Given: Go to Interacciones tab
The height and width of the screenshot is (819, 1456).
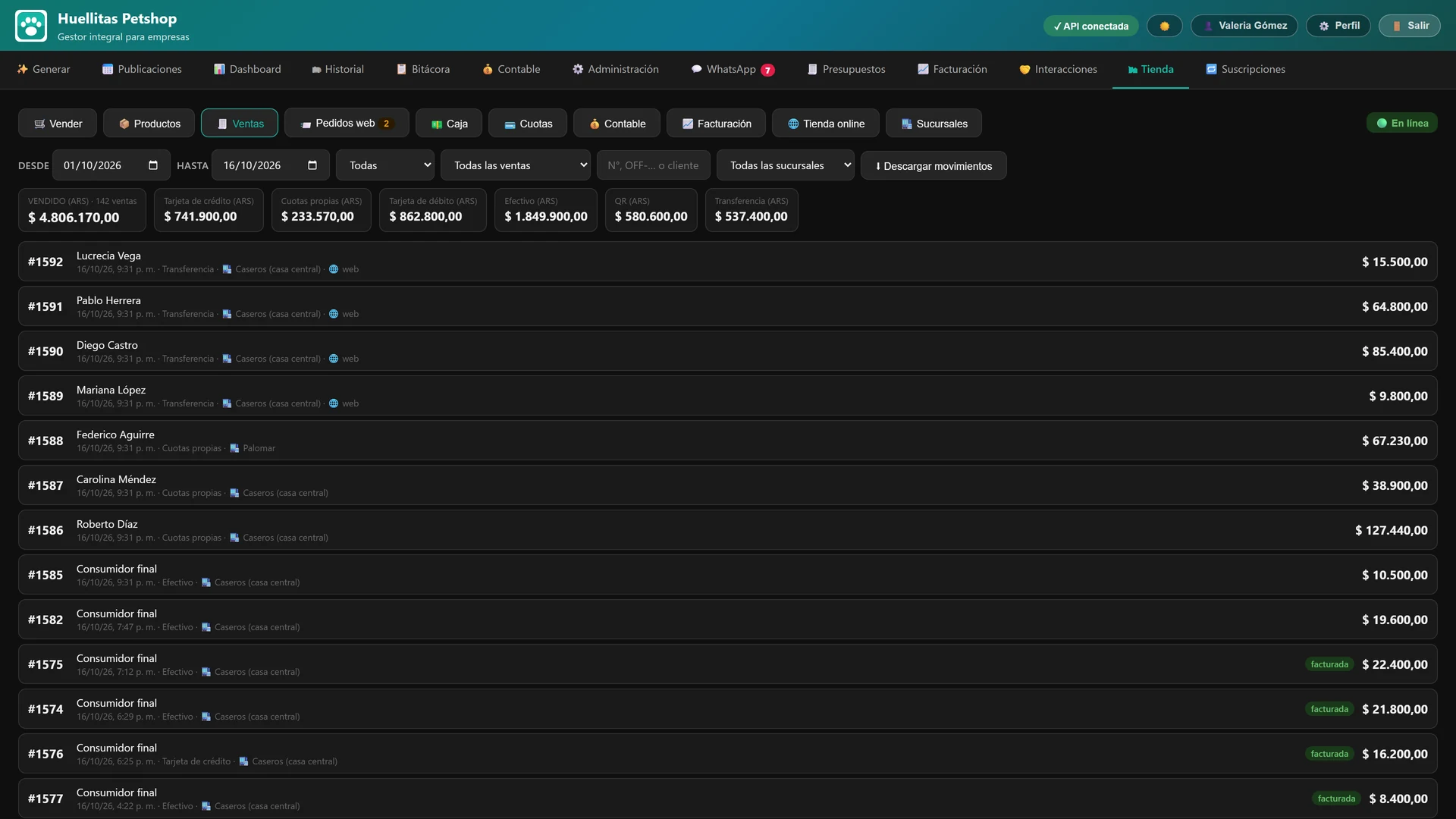Looking at the screenshot, I should (1058, 69).
